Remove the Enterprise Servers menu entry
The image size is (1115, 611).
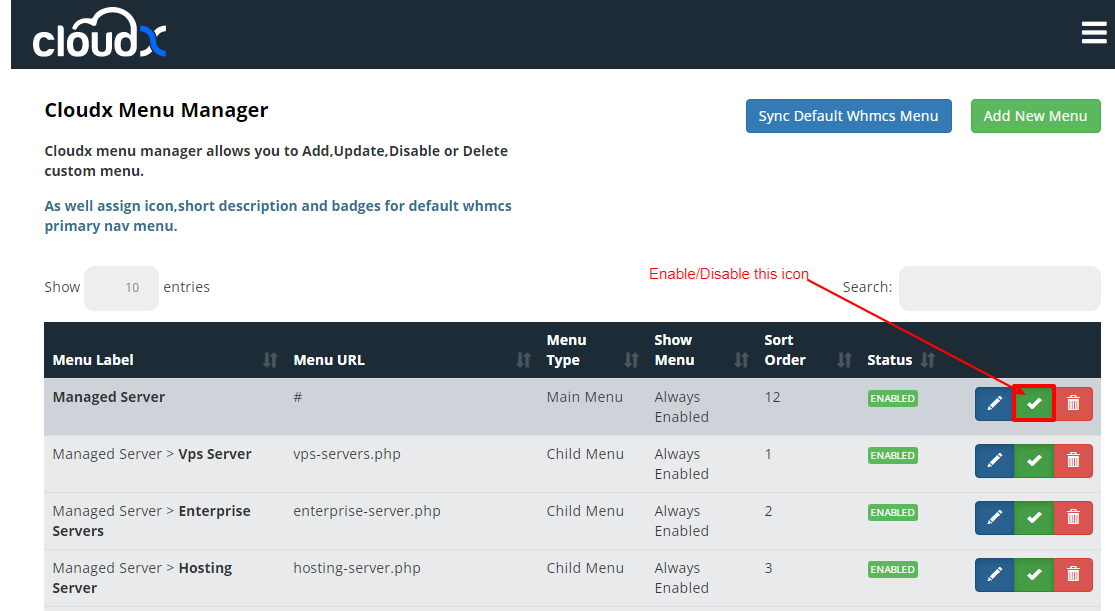pyautogui.click(x=1073, y=518)
